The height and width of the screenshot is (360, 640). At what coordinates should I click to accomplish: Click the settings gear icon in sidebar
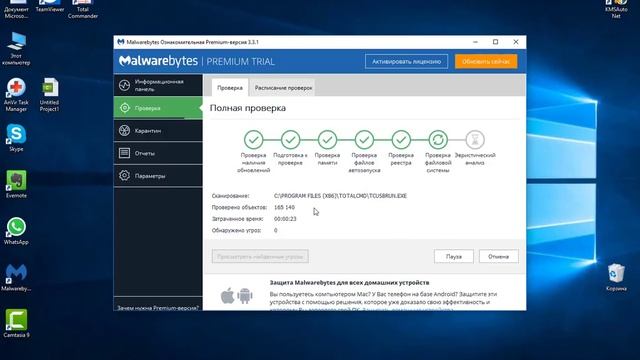tap(124, 176)
